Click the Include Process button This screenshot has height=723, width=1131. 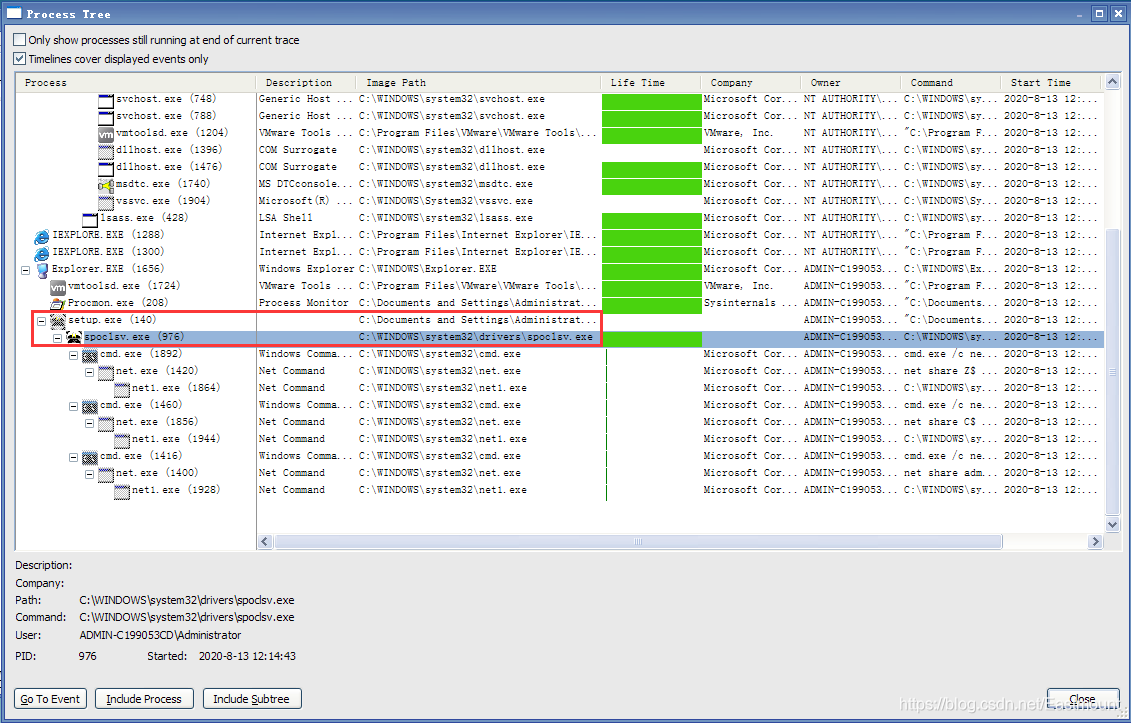coord(144,698)
